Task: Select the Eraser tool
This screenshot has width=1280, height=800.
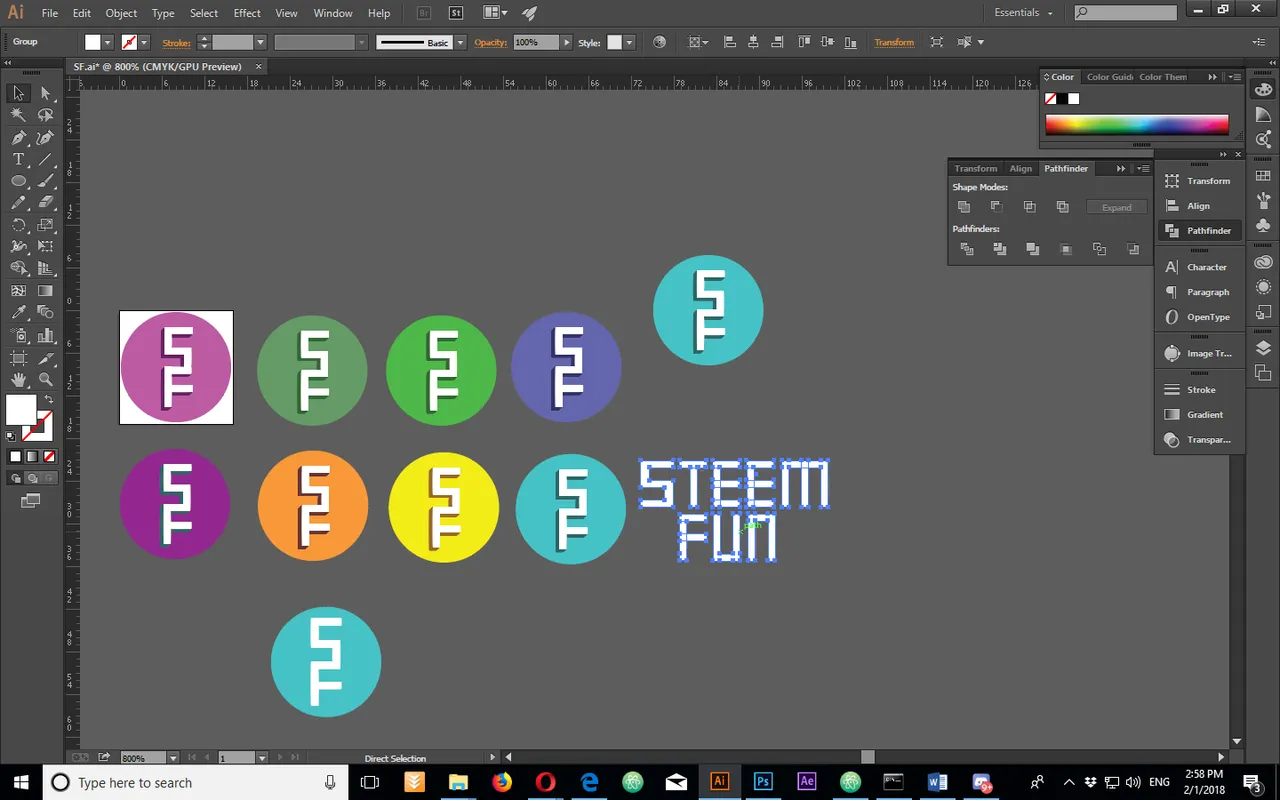Action: coord(45,203)
